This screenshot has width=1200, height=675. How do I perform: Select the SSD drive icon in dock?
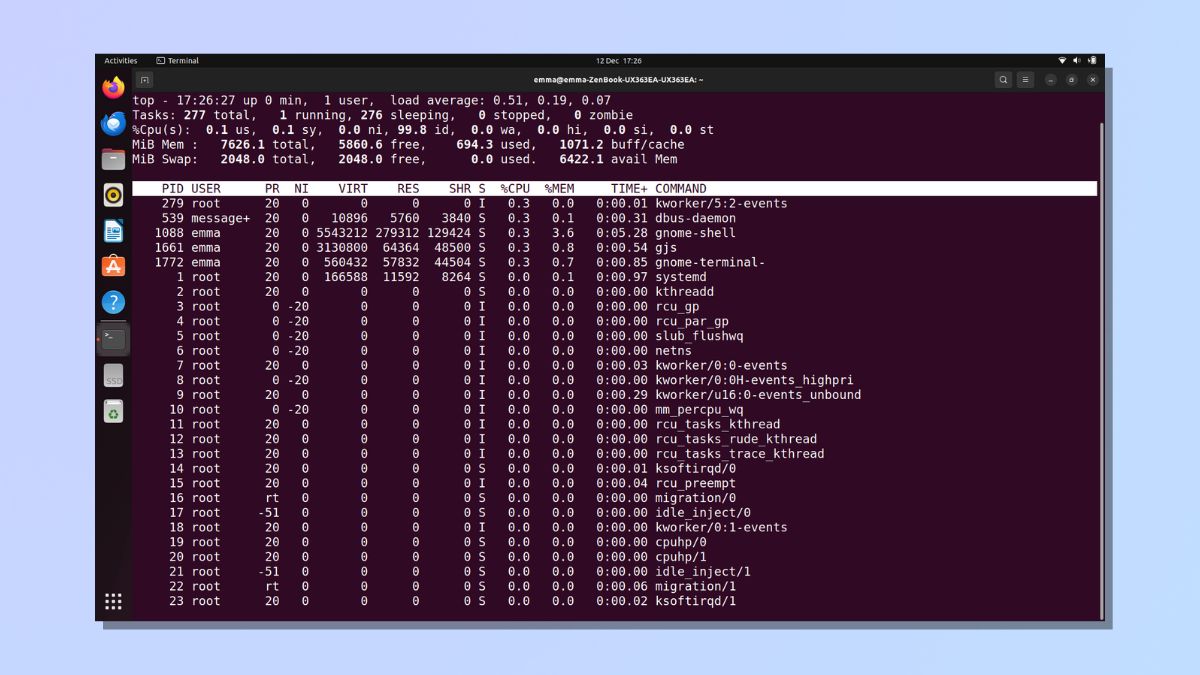(x=114, y=375)
